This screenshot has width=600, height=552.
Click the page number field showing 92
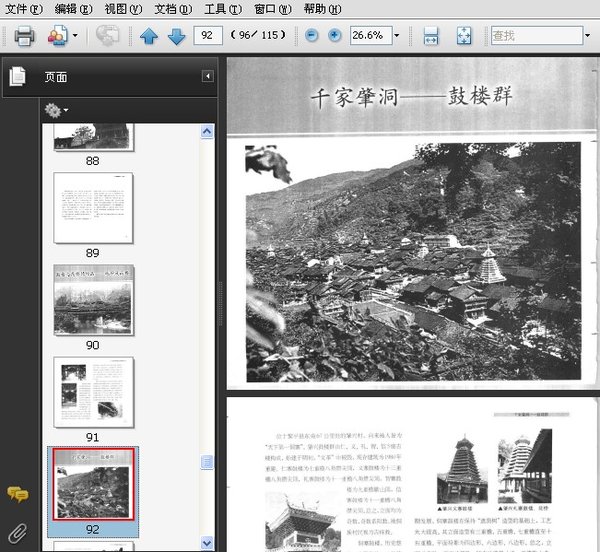click(x=208, y=36)
